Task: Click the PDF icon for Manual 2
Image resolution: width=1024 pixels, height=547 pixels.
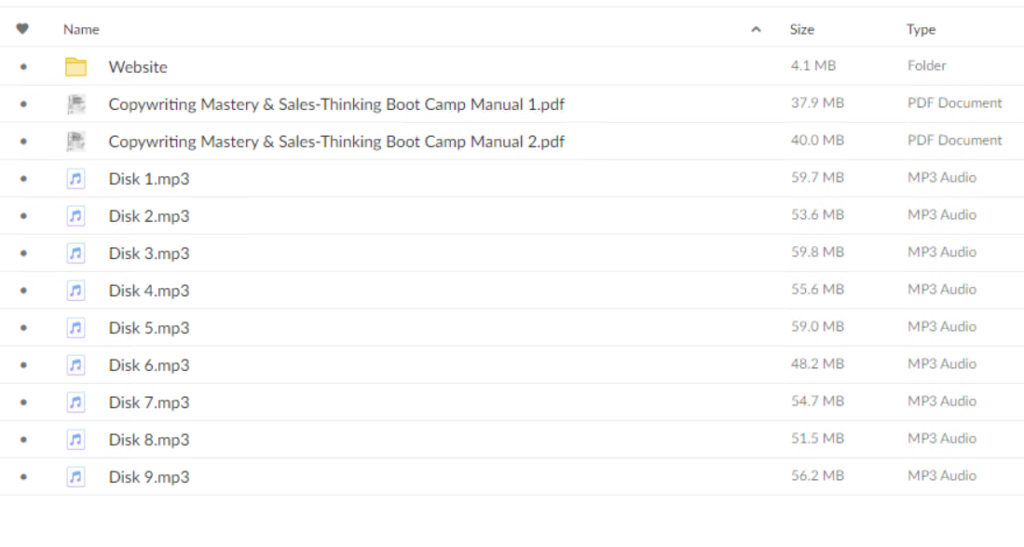Action: pyautogui.click(x=76, y=141)
